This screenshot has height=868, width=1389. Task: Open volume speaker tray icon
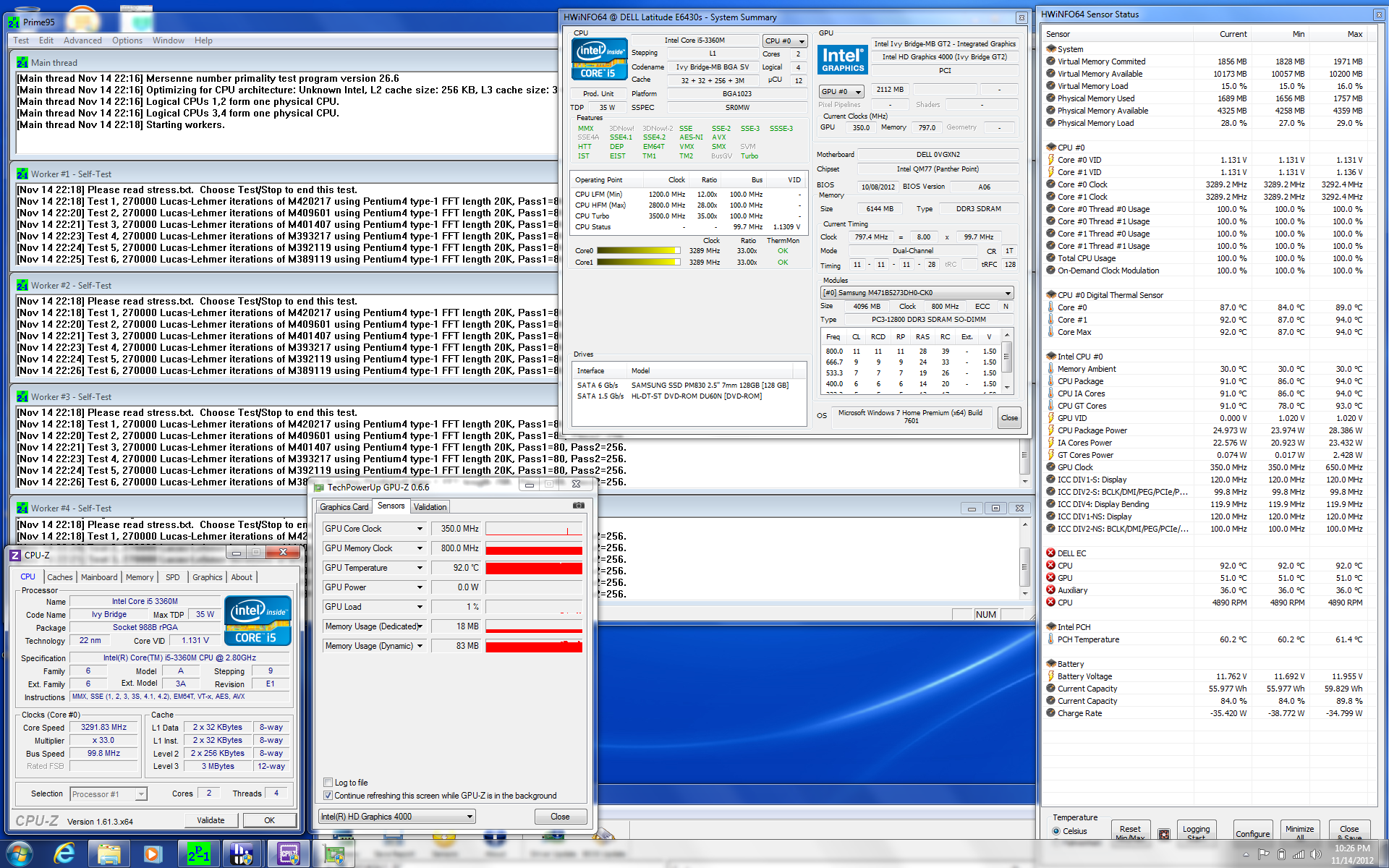[x=1316, y=854]
